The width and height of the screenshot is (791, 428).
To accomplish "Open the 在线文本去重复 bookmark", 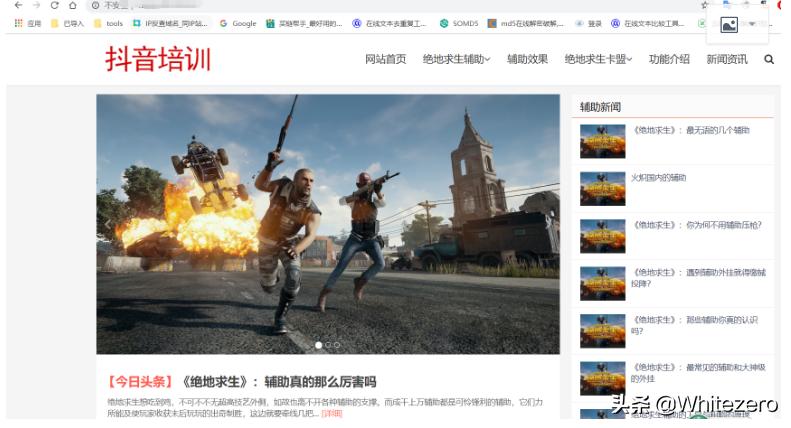I will pos(389,23).
